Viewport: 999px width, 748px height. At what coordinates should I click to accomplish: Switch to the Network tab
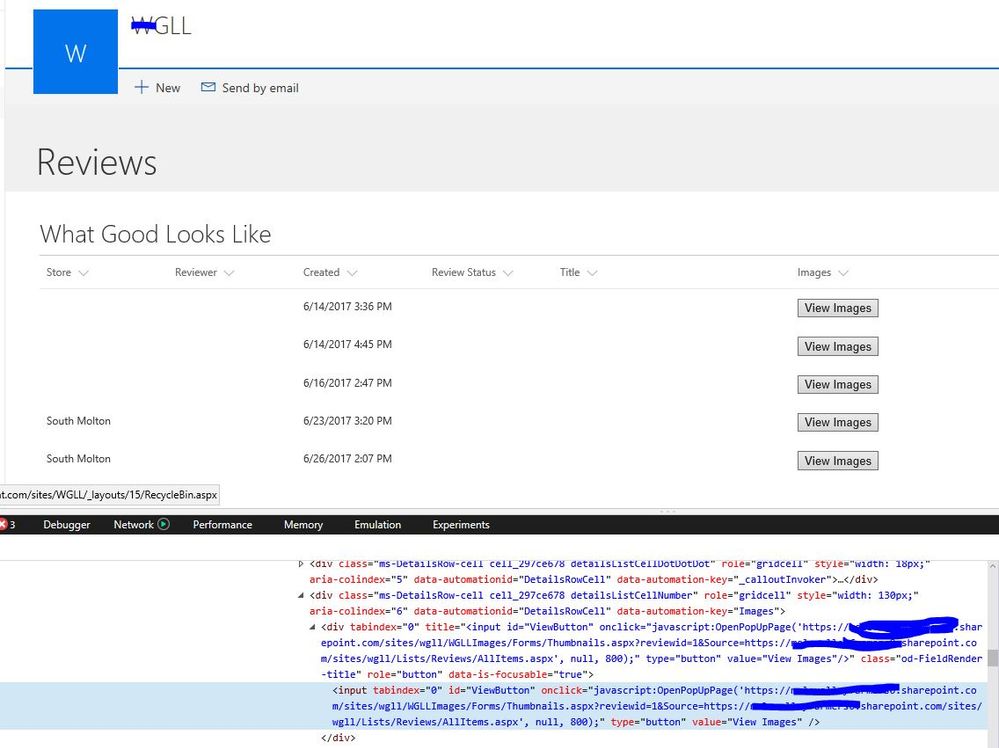click(133, 524)
